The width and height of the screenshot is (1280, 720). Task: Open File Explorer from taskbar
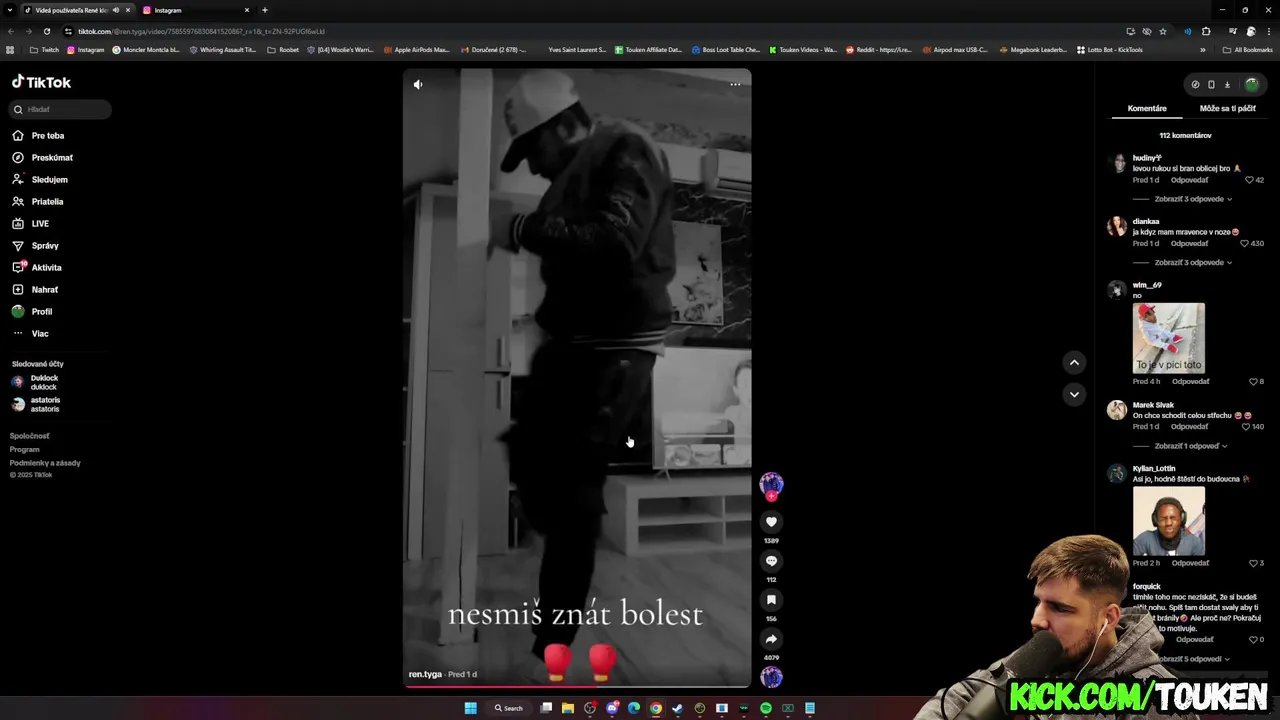(x=568, y=708)
